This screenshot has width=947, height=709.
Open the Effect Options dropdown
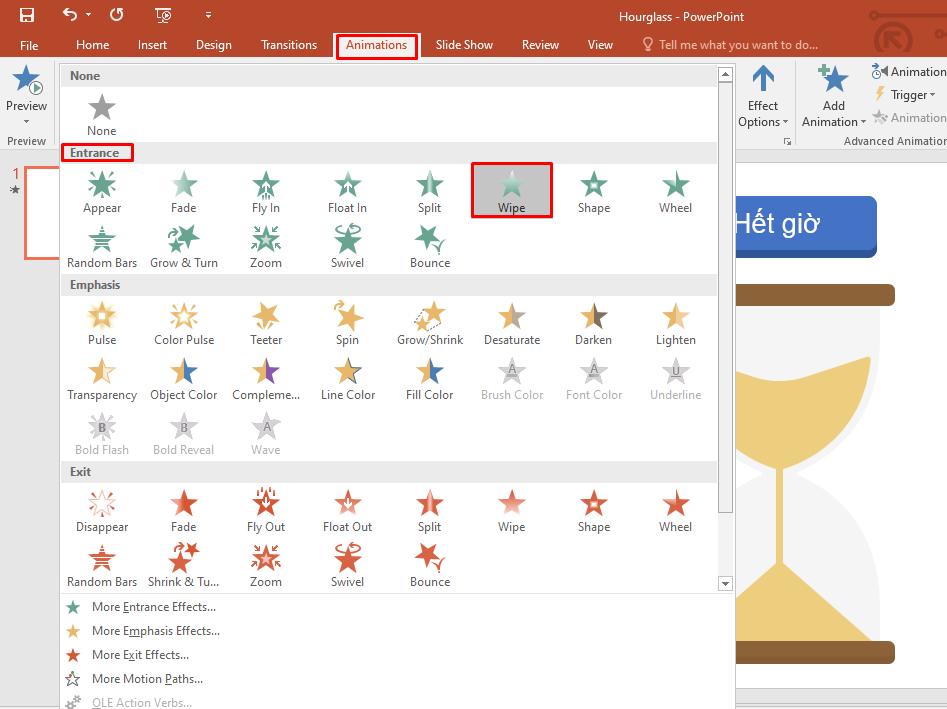point(763,98)
